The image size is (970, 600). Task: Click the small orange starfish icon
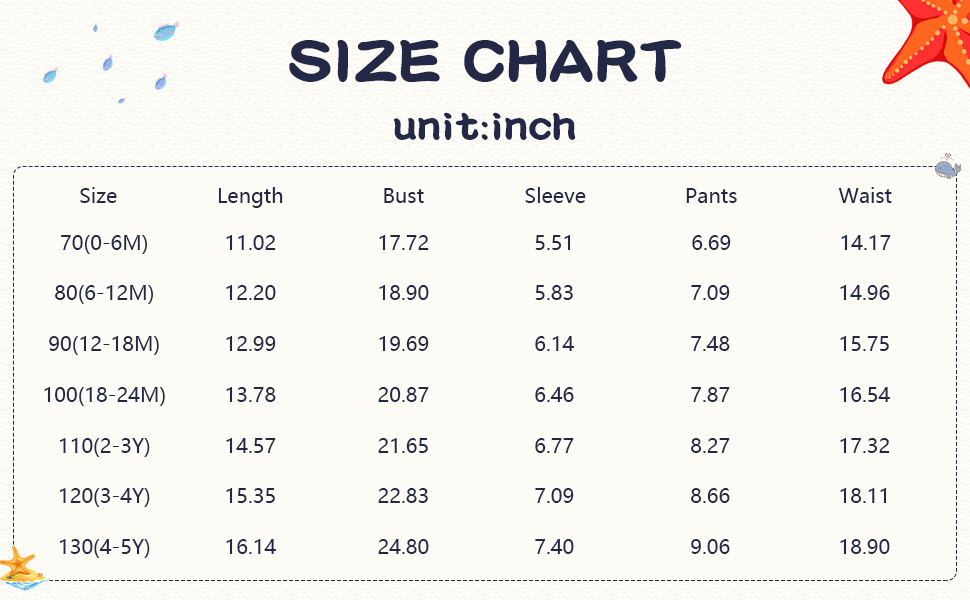(x=20, y=563)
